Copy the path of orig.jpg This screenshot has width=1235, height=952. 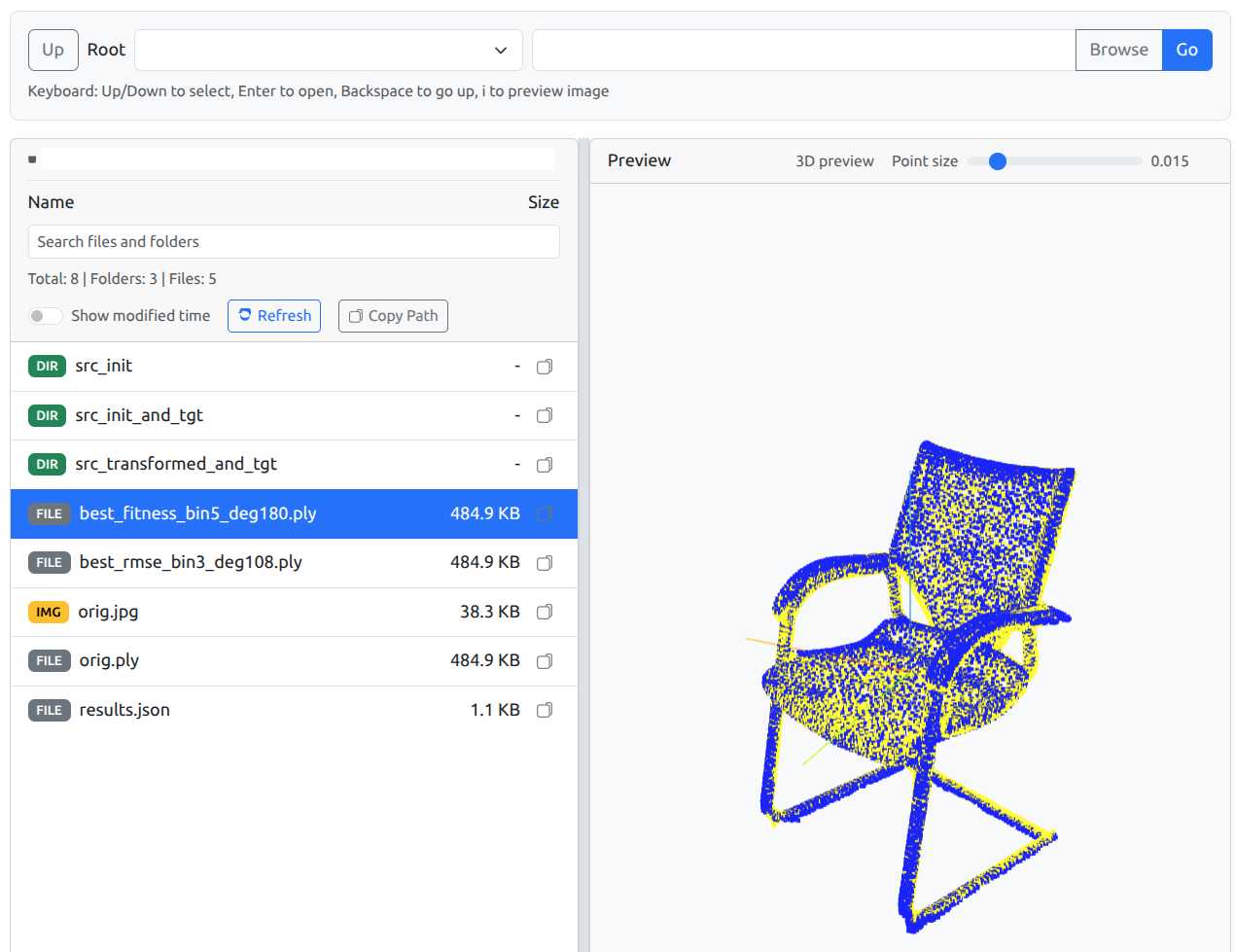(x=544, y=612)
